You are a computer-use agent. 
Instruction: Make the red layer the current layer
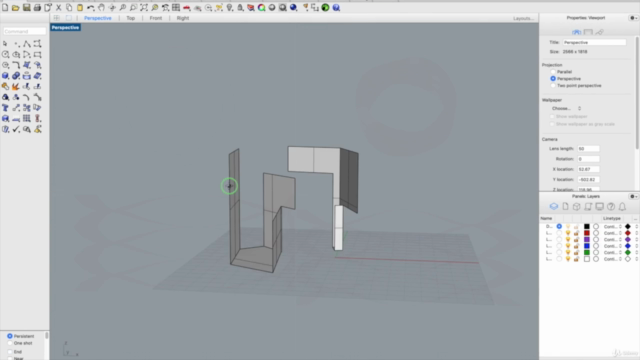point(559,233)
